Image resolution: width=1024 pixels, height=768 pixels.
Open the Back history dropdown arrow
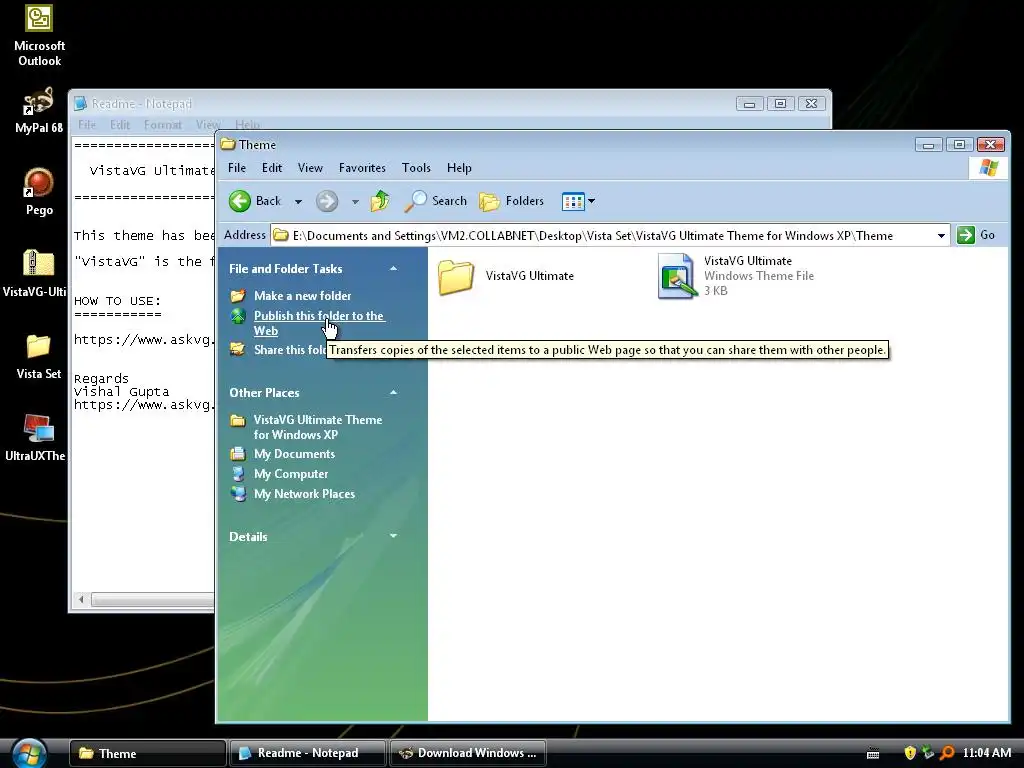(x=298, y=202)
